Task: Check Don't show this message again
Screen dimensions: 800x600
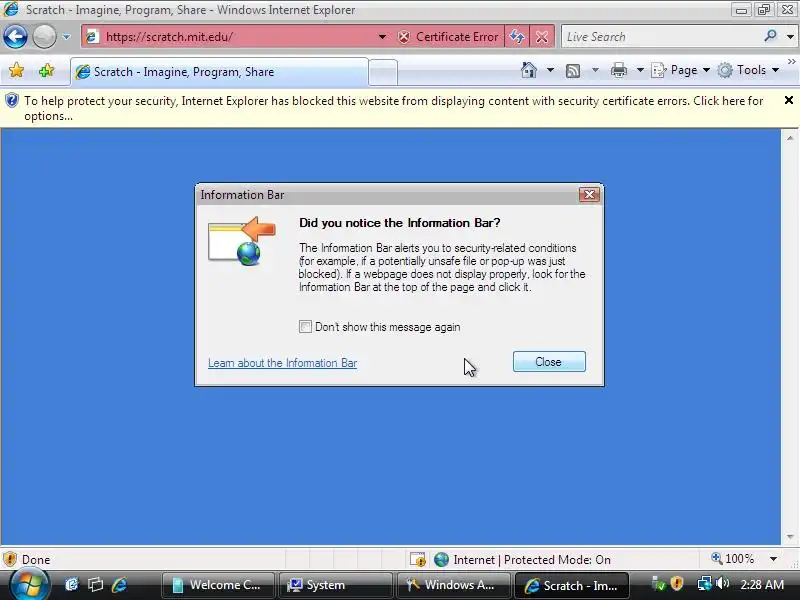Action: [305, 327]
